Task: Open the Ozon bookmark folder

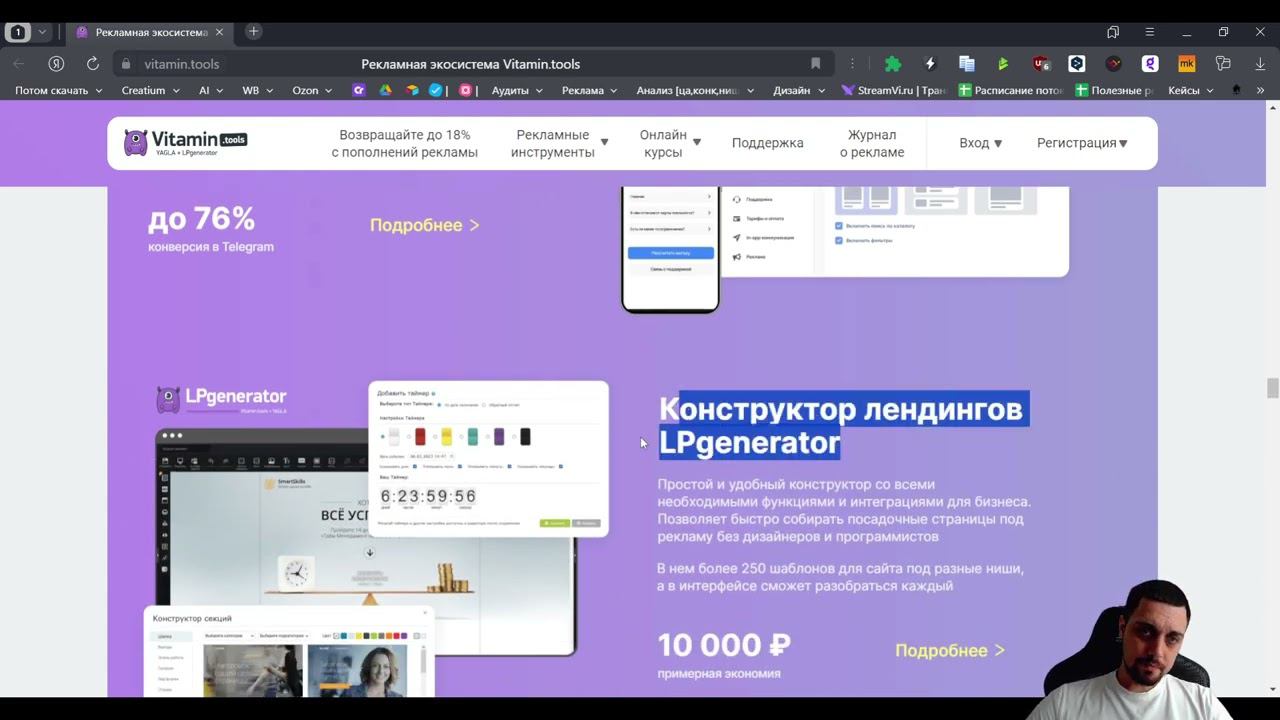Action: click(313, 90)
